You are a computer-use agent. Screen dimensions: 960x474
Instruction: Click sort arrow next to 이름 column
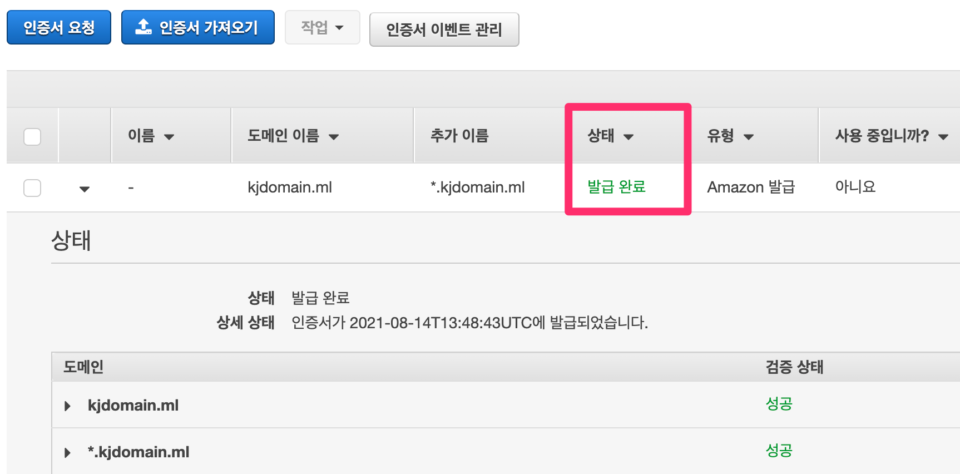click(170, 137)
